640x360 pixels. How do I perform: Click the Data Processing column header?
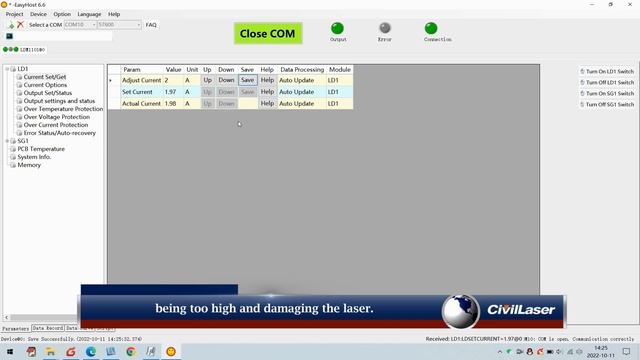pyautogui.click(x=302, y=70)
